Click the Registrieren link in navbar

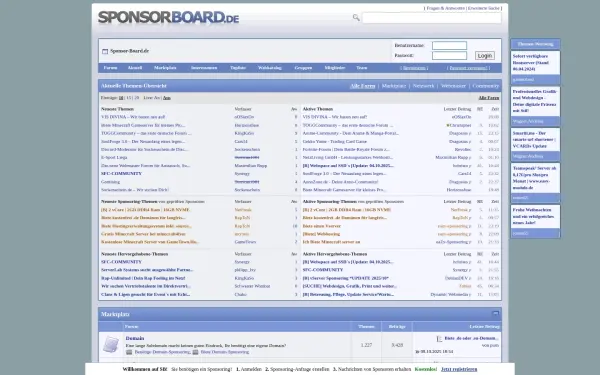coord(414,68)
